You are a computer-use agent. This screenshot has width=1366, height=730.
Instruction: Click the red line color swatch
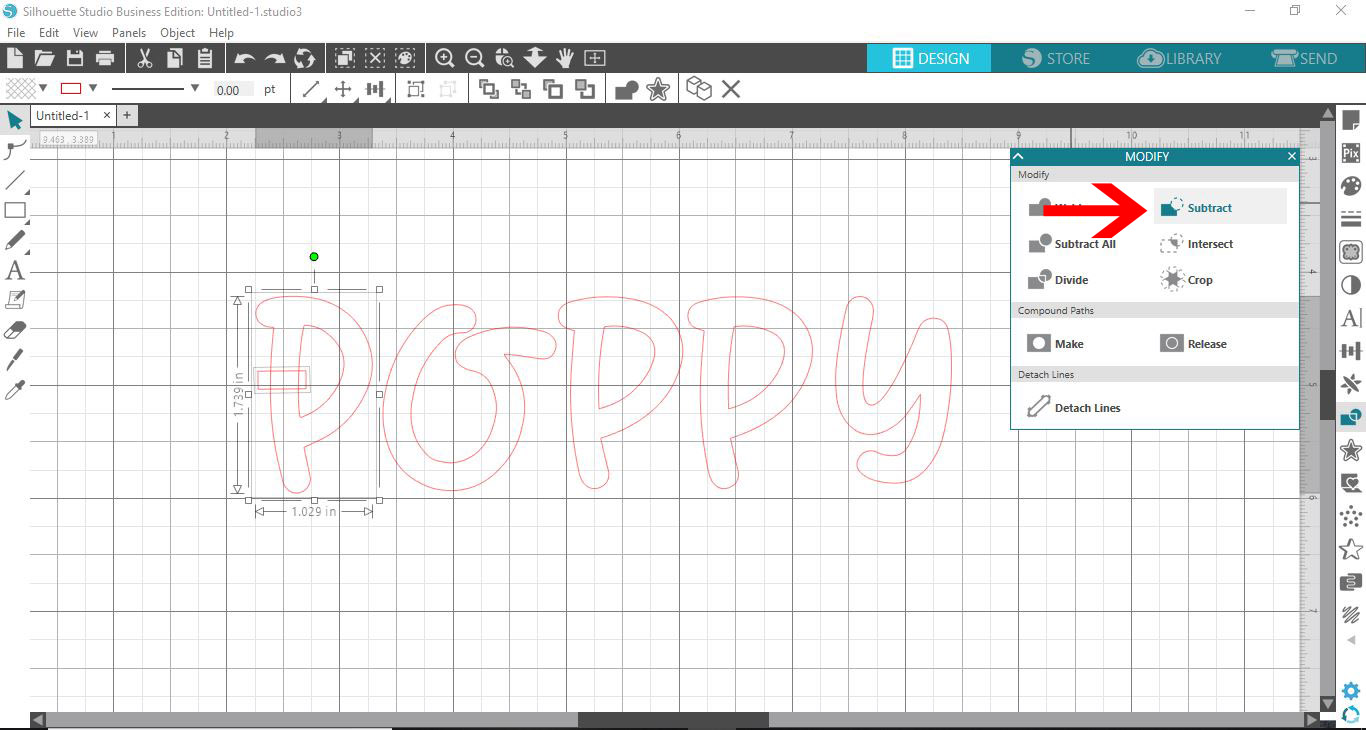[71, 89]
